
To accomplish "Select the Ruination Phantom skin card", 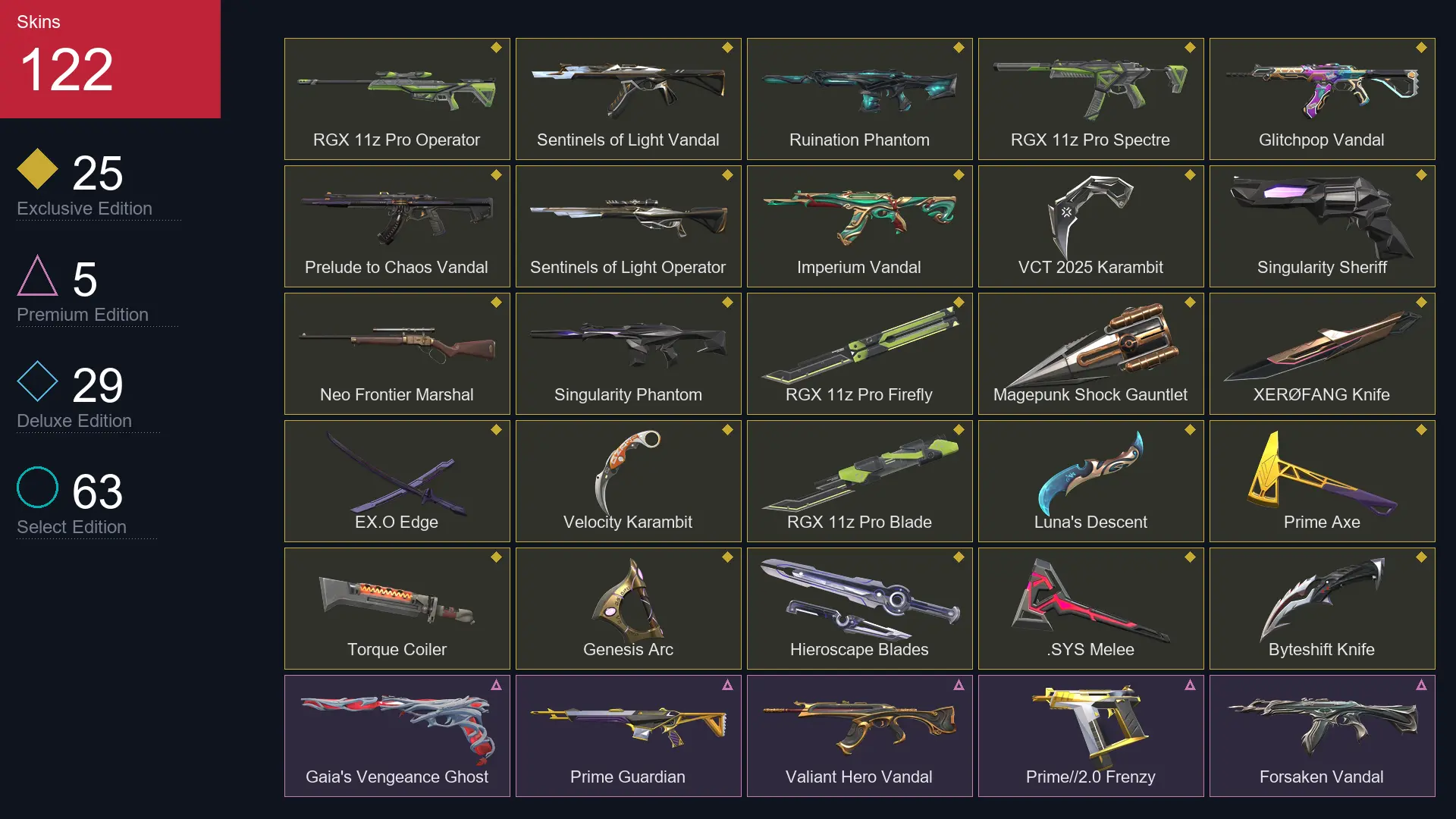I will (859, 99).
